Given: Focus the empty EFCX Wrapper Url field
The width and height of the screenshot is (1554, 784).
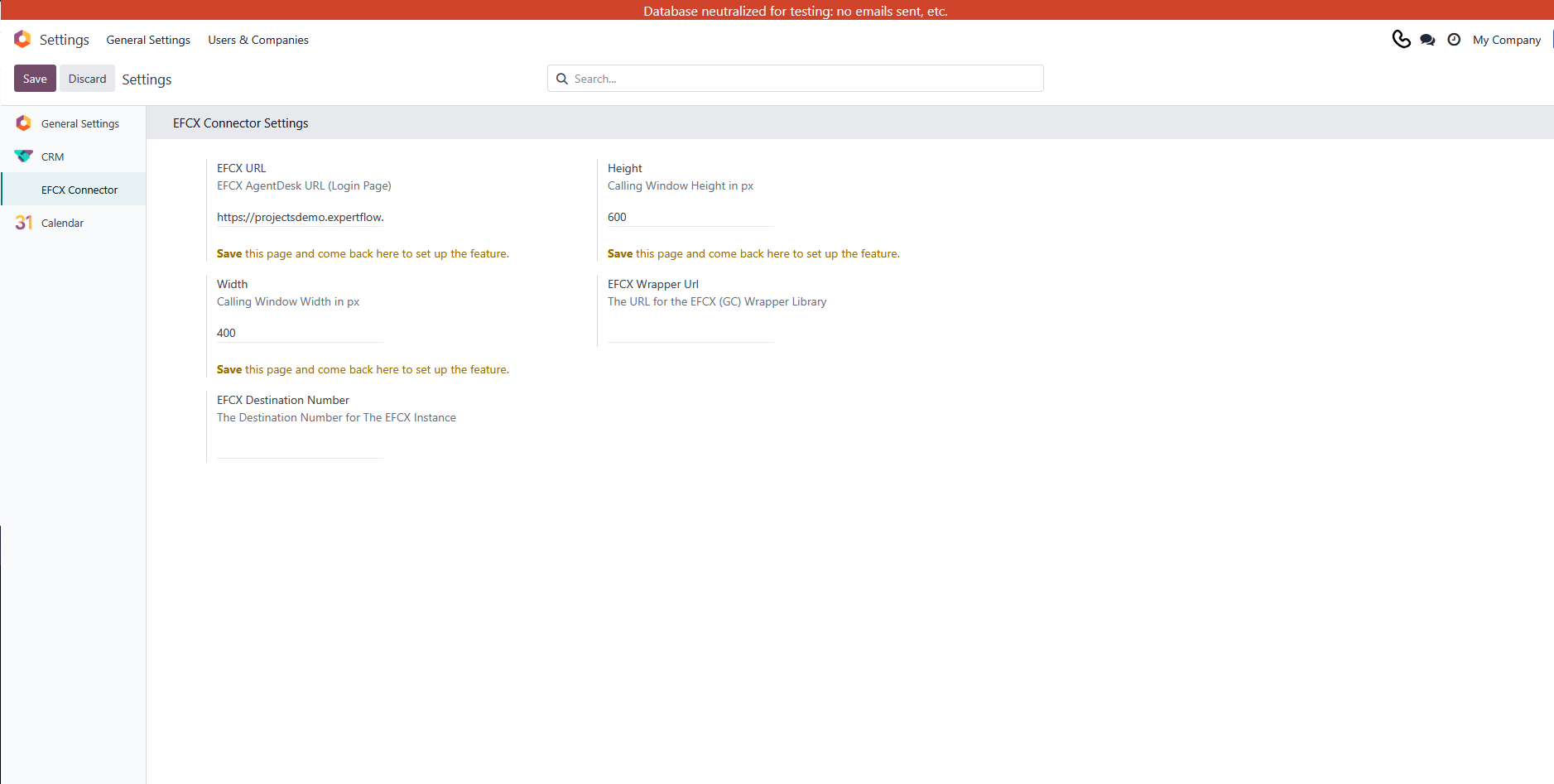Looking at the screenshot, I should click(690, 333).
